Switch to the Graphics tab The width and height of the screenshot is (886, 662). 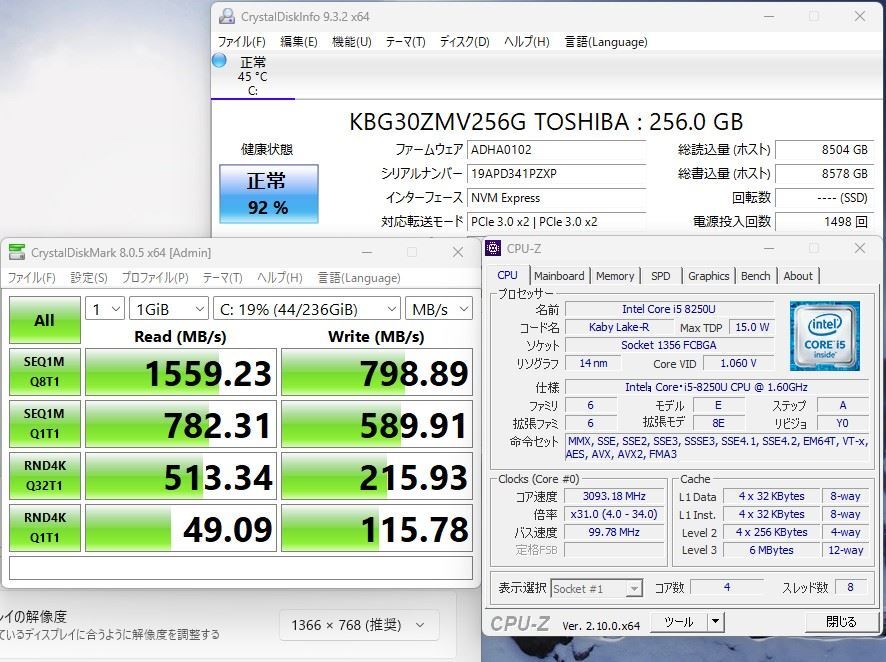coord(709,276)
